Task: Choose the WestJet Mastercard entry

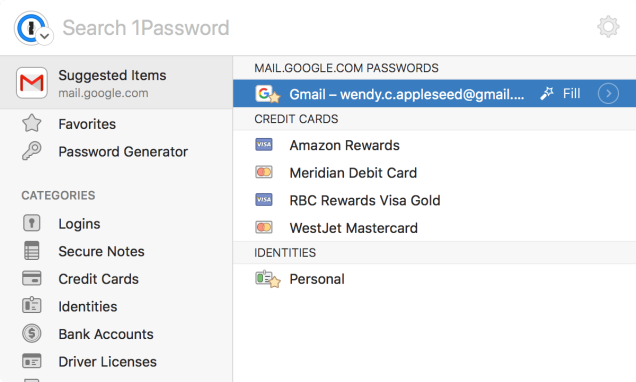Action: pyautogui.click(x=434, y=227)
